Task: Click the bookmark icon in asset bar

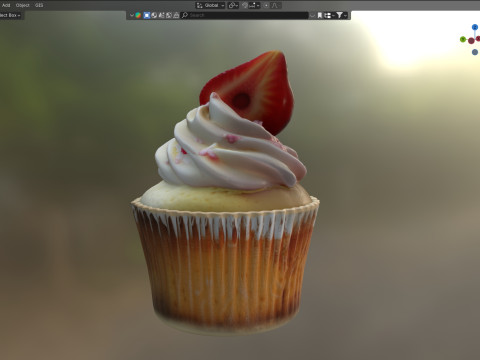Action: pyautogui.click(x=320, y=15)
